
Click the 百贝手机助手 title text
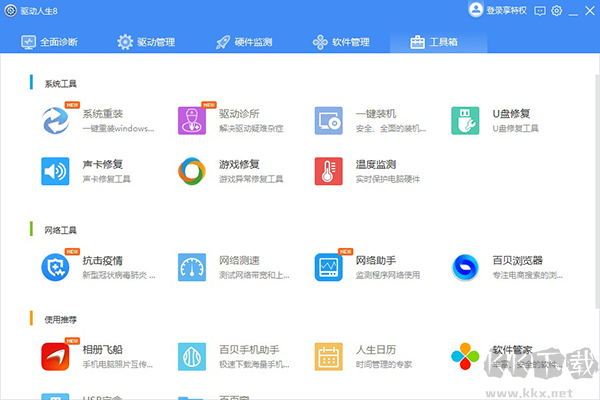coord(249,350)
